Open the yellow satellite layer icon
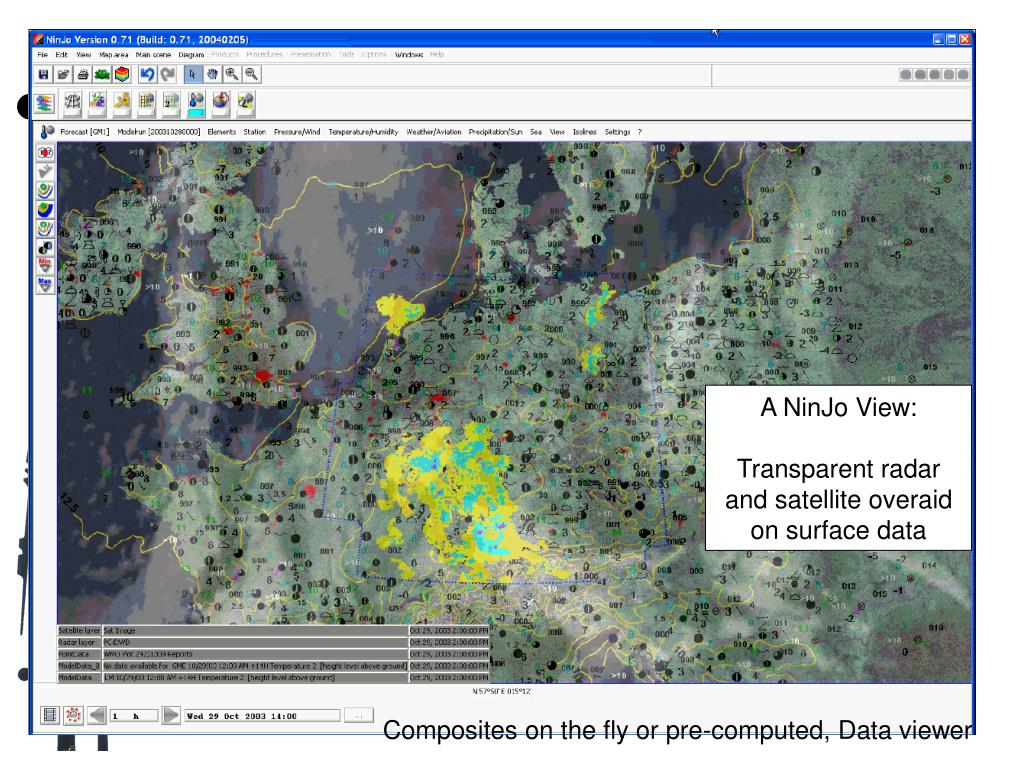Viewport: 1024px width, 768px height. (121, 103)
